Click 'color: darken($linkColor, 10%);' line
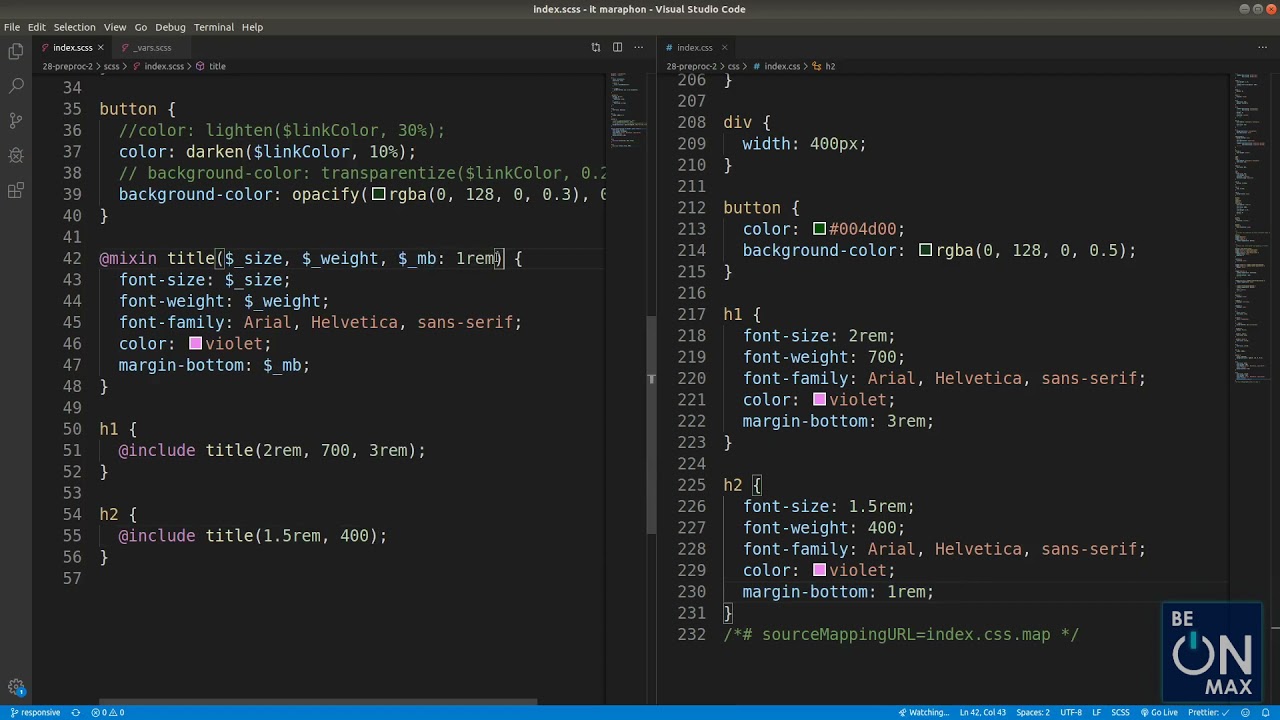The image size is (1280, 720). tap(267, 152)
